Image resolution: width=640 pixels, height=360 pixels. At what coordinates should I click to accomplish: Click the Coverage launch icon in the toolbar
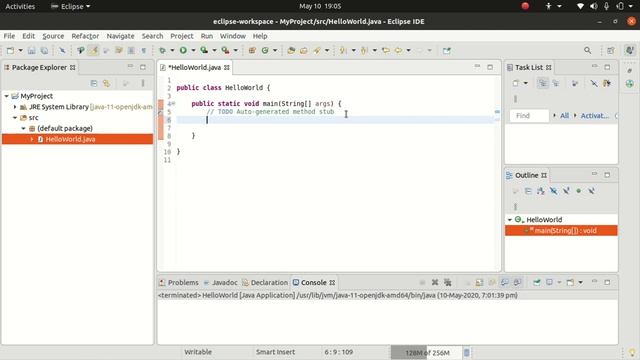[x=204, y=51]
